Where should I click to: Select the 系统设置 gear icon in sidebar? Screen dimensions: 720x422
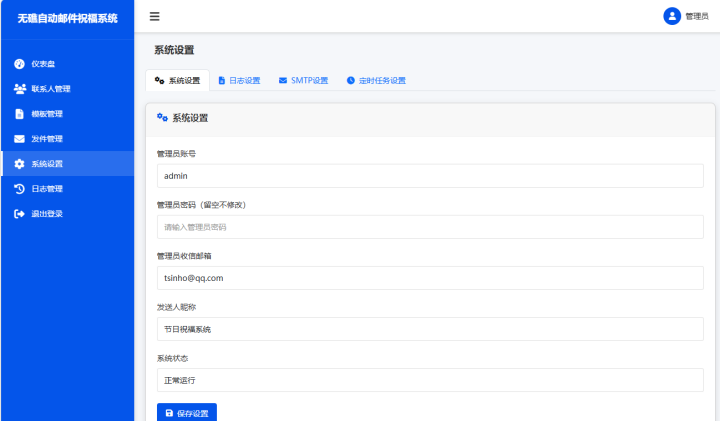[19, 164]
